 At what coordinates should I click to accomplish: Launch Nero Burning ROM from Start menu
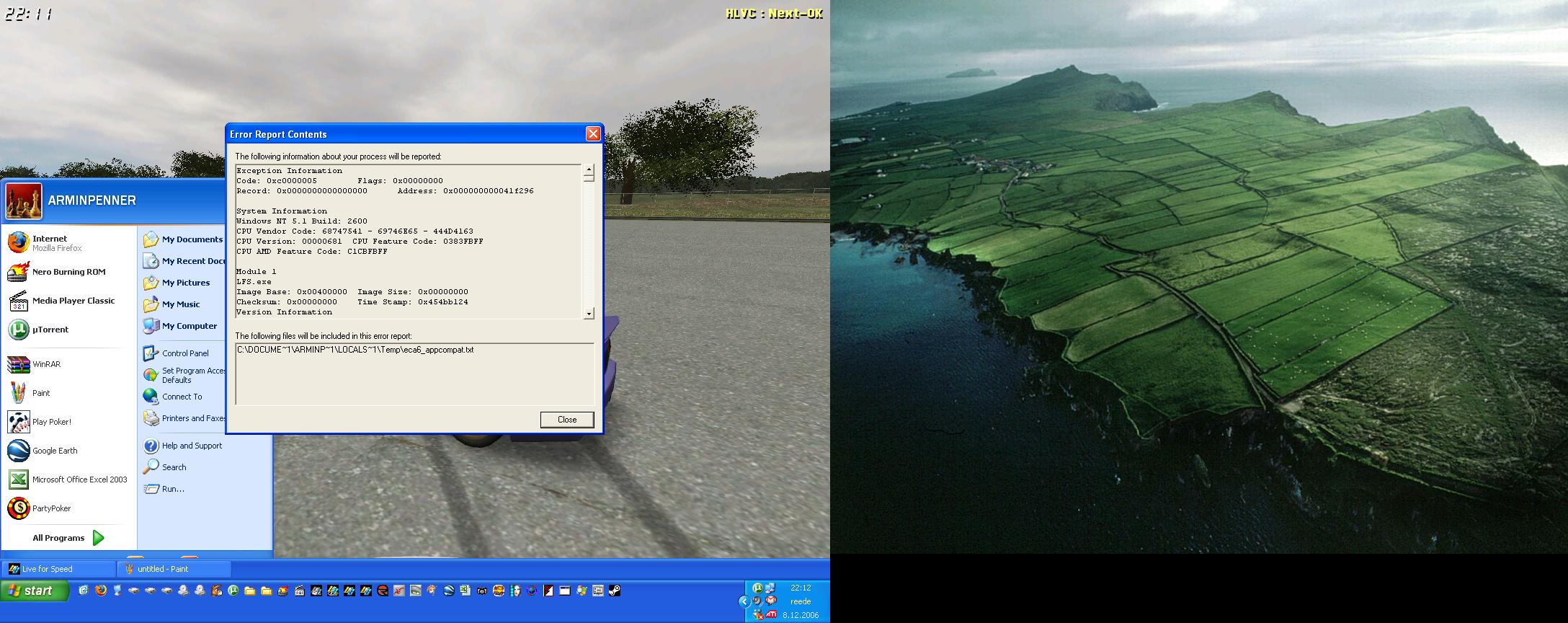pyautogui.click(x=68, y=272)
